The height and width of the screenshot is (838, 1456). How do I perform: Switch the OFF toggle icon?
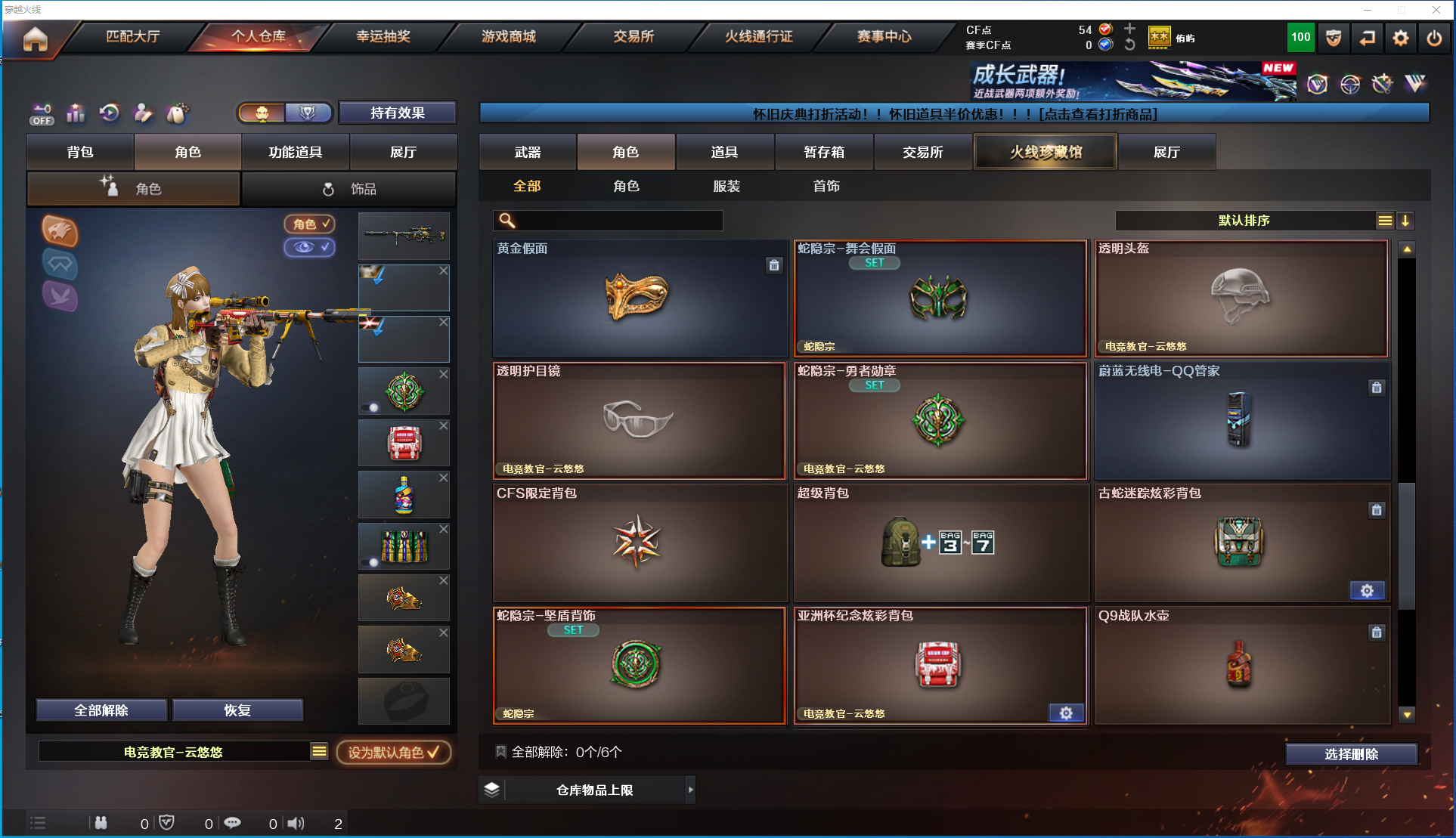point(42,114)
